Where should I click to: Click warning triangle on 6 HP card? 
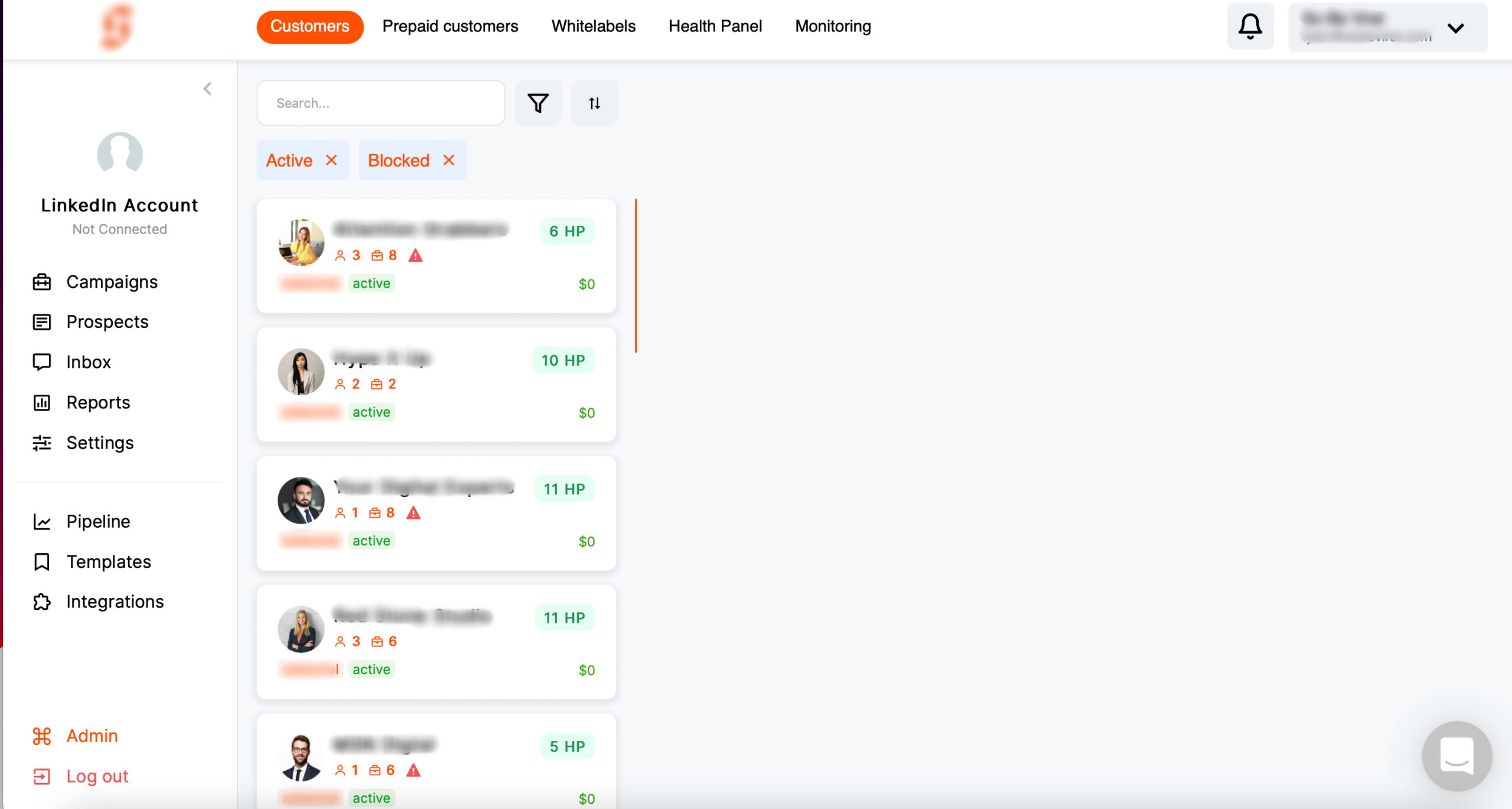(415, 255)
